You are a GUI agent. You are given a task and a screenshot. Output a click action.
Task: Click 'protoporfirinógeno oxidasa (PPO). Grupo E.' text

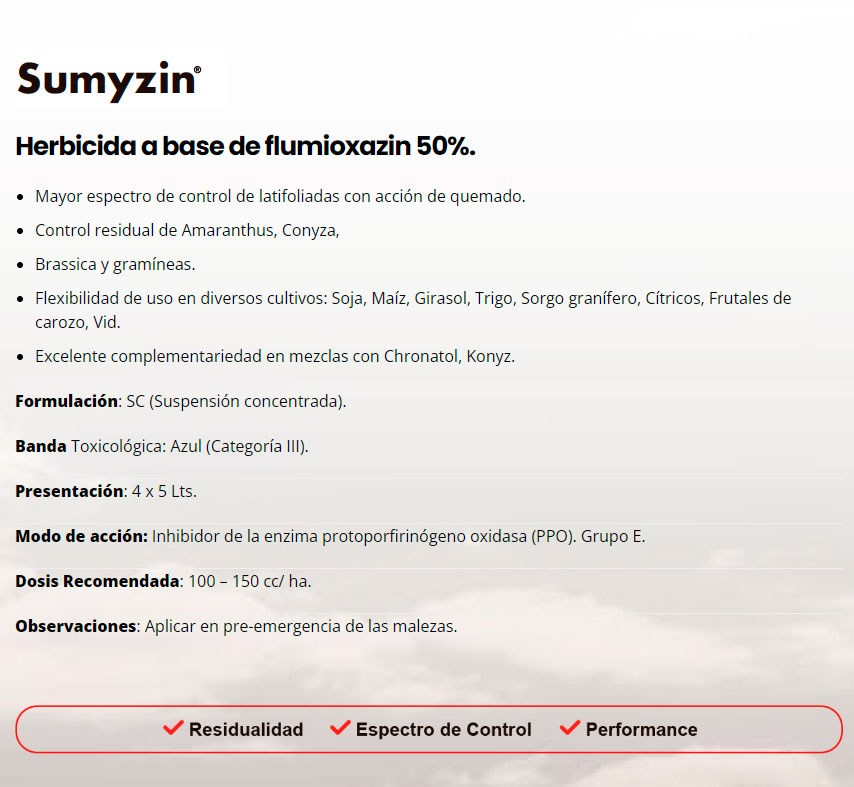pos(484,536)
